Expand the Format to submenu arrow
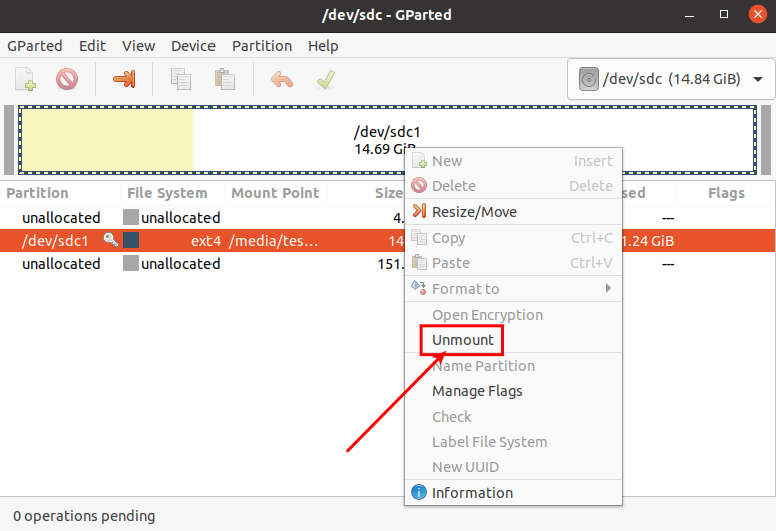This screenshot has width=776, height=531. tap(608, 289)
